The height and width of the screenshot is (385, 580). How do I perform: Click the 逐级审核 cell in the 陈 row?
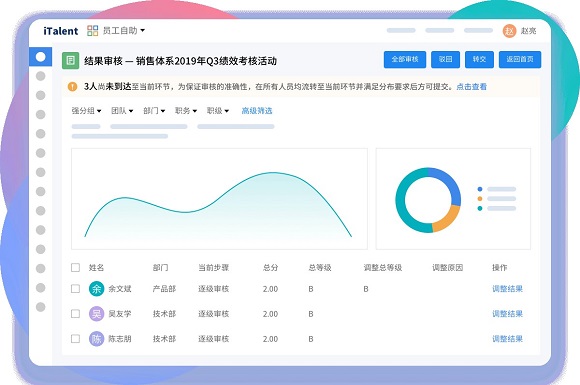tap(213, 339)
